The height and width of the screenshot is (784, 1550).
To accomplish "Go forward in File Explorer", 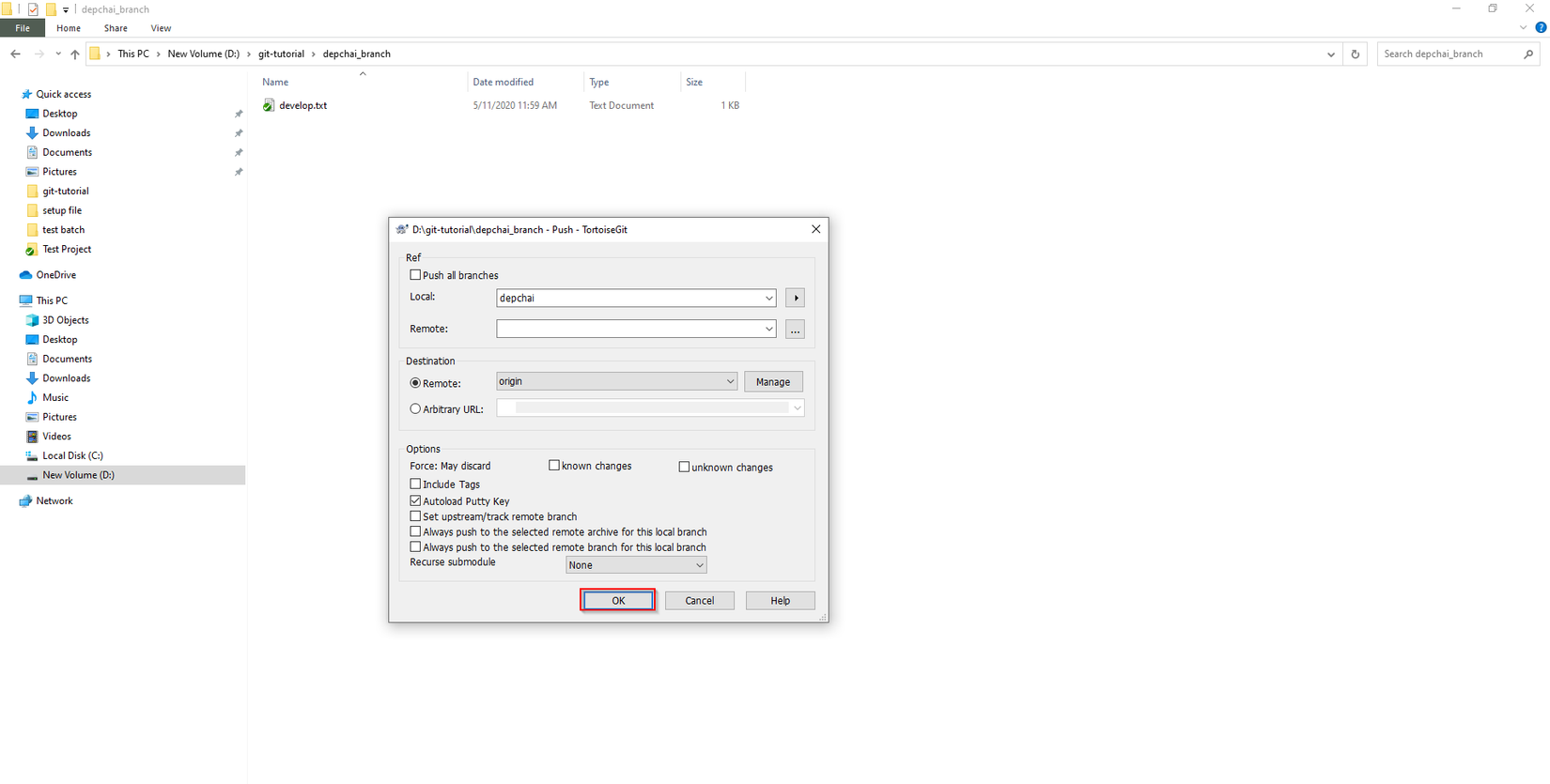I will coord(39,54).
